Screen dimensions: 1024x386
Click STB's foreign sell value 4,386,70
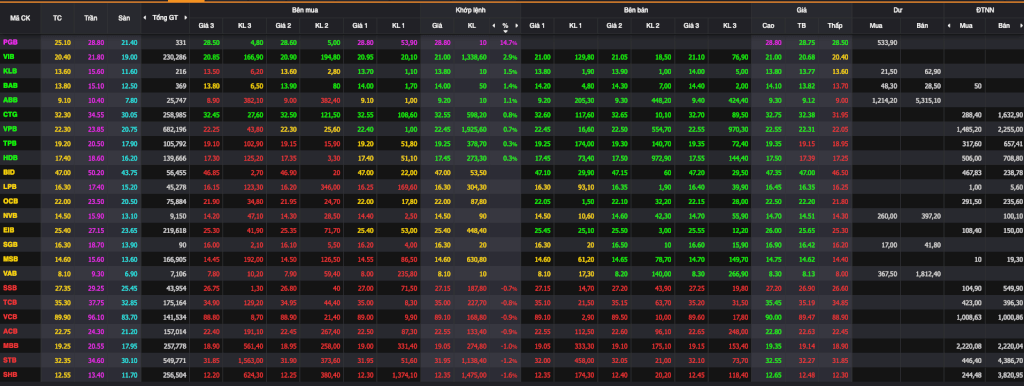pyautogui.click(x=1011, y=360)
